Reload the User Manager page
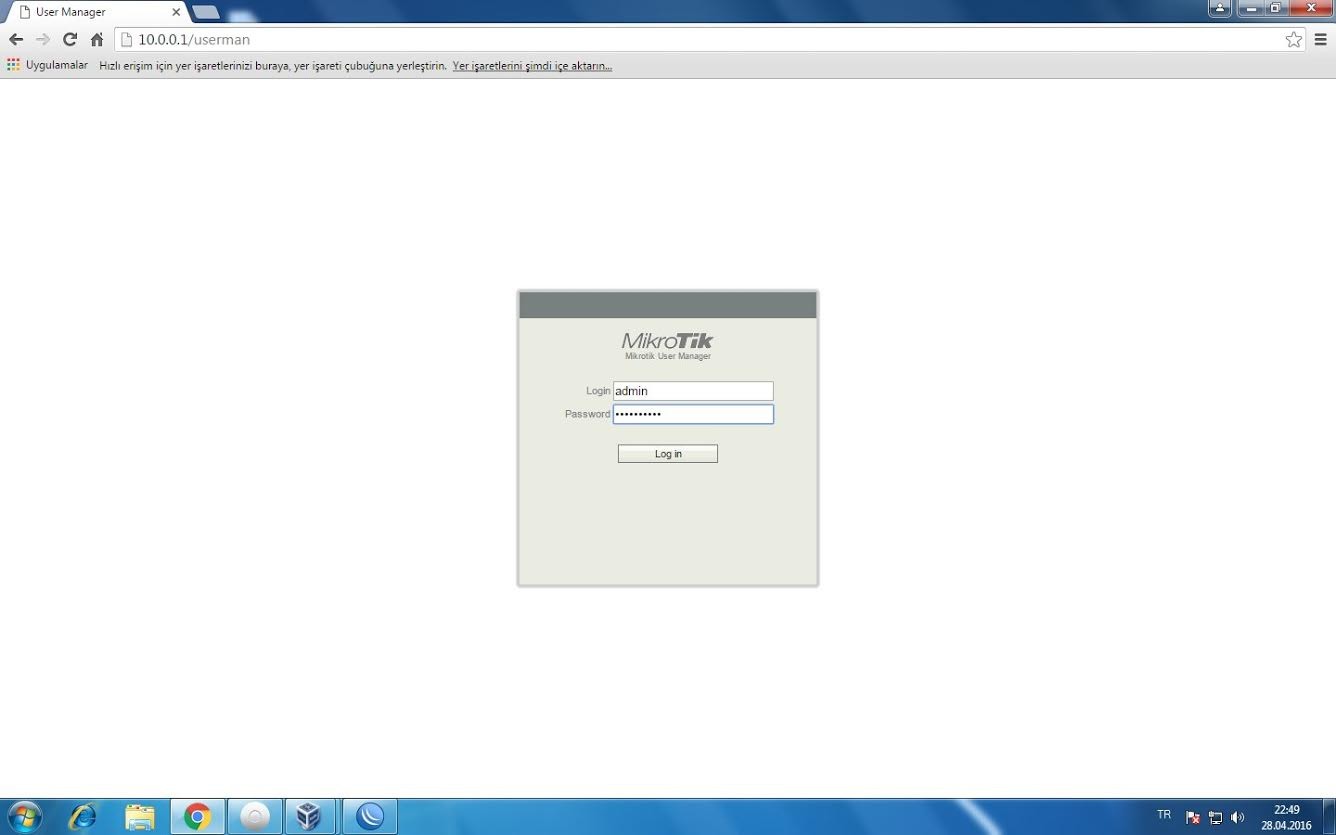This screenshot has width=1336, height=835. coord(70,40)
